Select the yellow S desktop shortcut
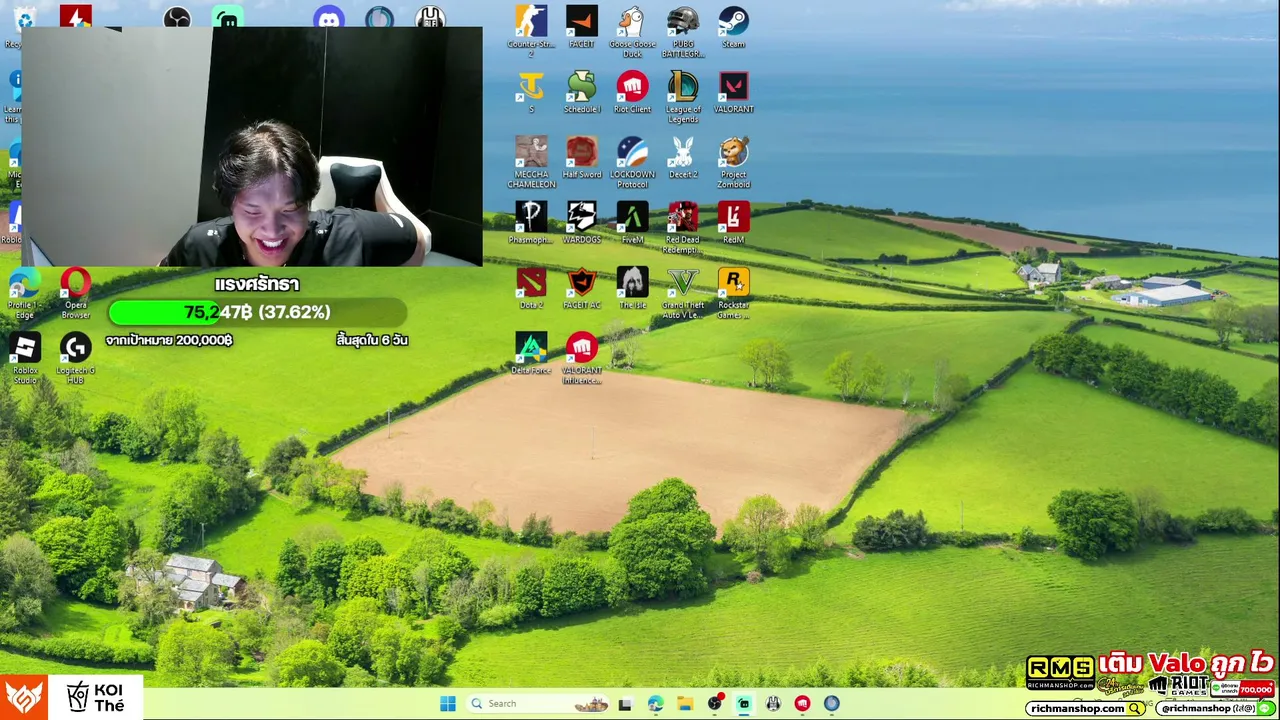1280x720 pixels. click(x=531, y=91)
